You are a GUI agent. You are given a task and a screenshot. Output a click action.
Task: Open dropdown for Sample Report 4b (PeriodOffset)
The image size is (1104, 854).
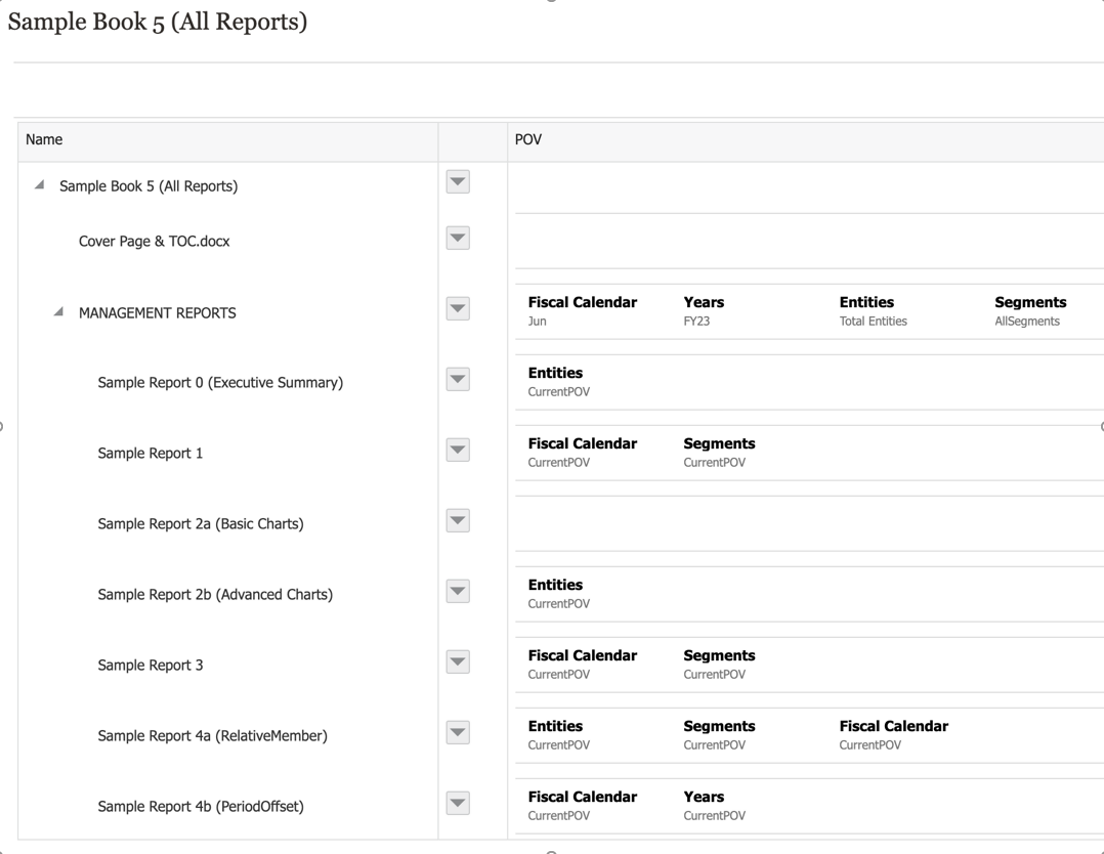[x=457, y=803]
